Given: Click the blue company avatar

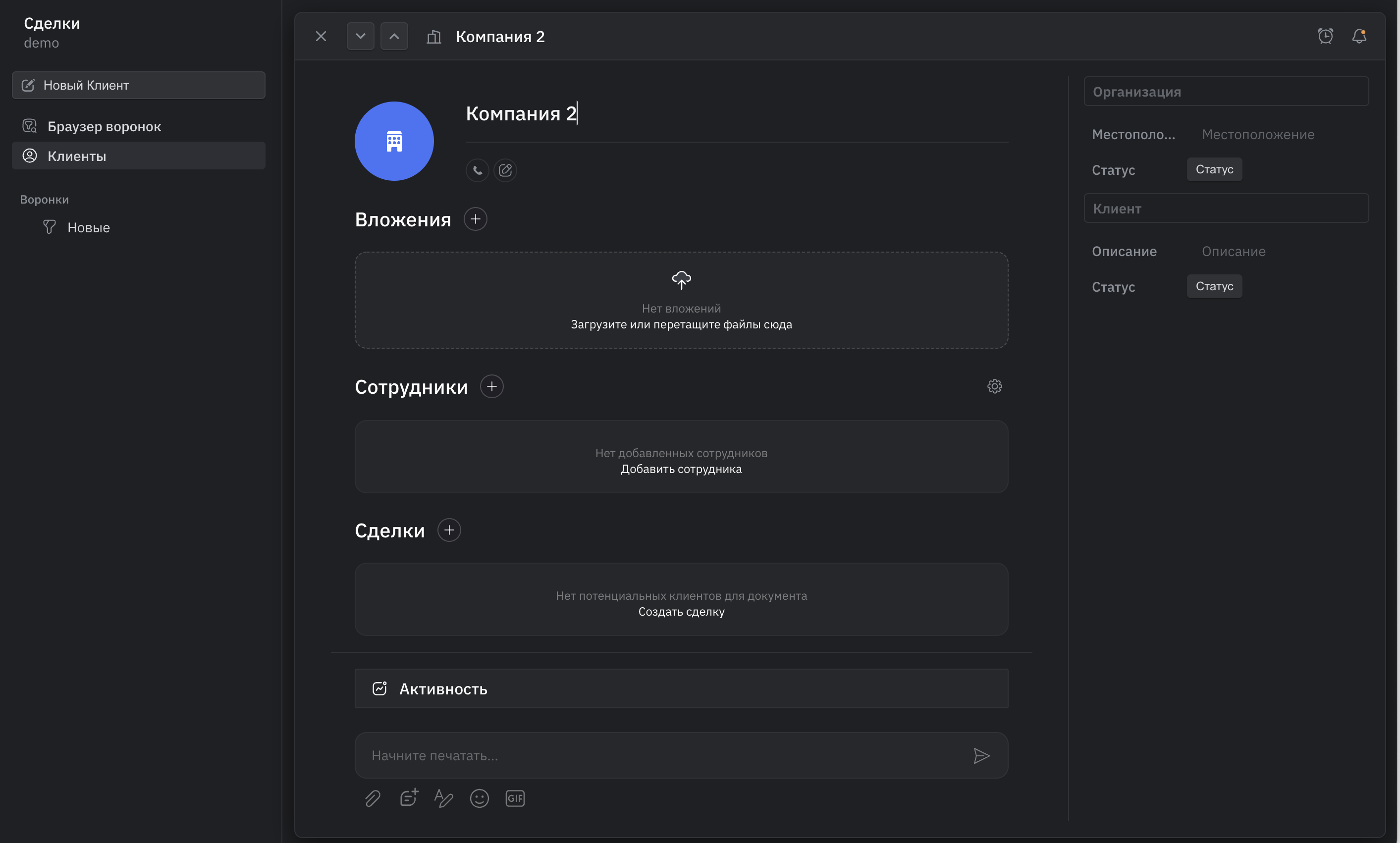Looking at the screenshot, I should [x=394, y=142].
